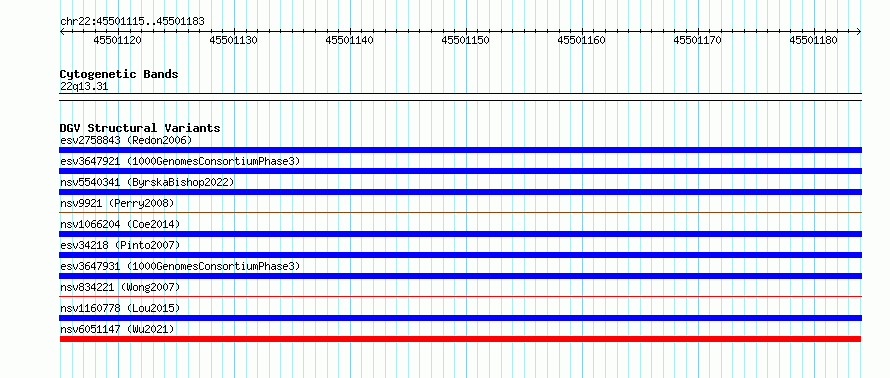Select the DGV Structural Variants track title
The height and width of the screenshot is (378, 890).
coord(140,128)
